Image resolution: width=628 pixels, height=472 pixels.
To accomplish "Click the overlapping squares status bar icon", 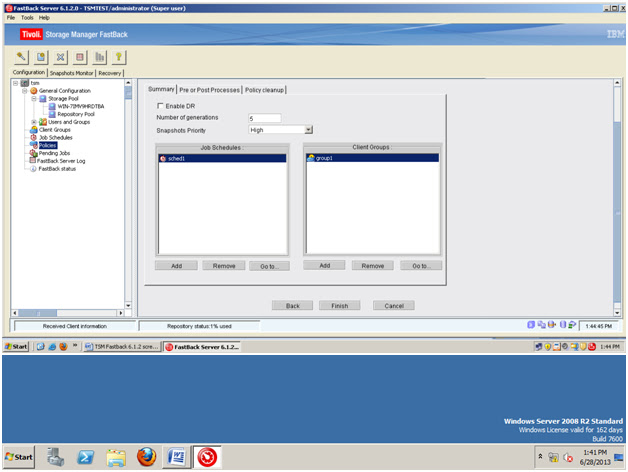I will click(x=541, y=325).
